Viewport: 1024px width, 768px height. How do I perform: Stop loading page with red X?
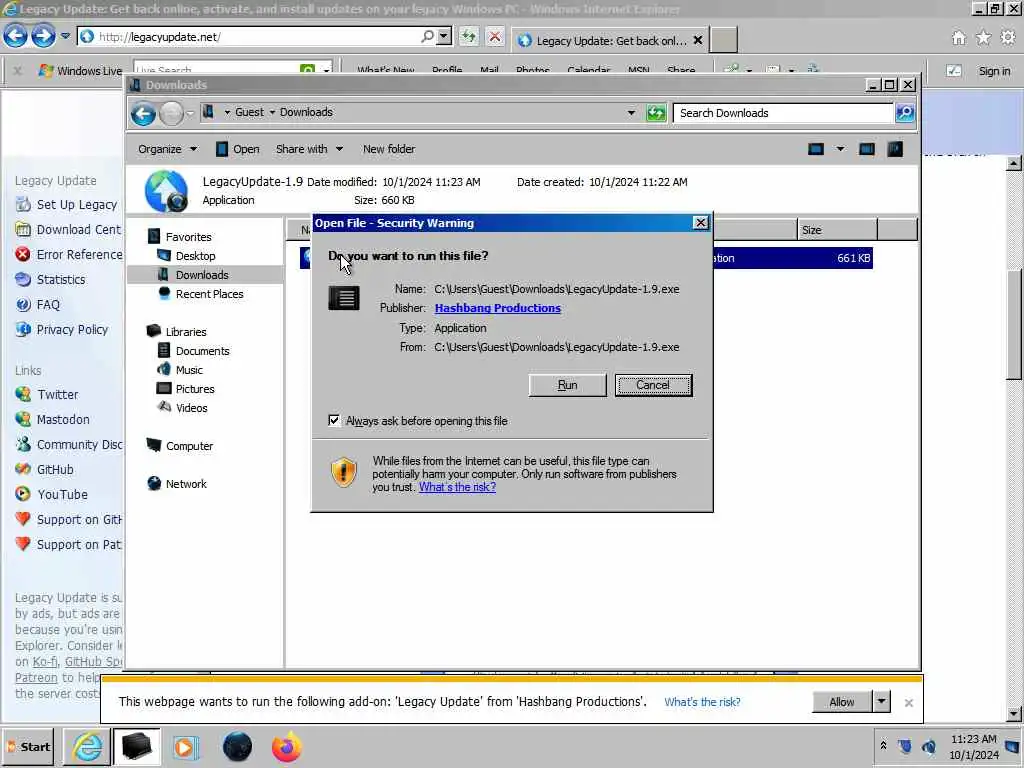[495, 37]
